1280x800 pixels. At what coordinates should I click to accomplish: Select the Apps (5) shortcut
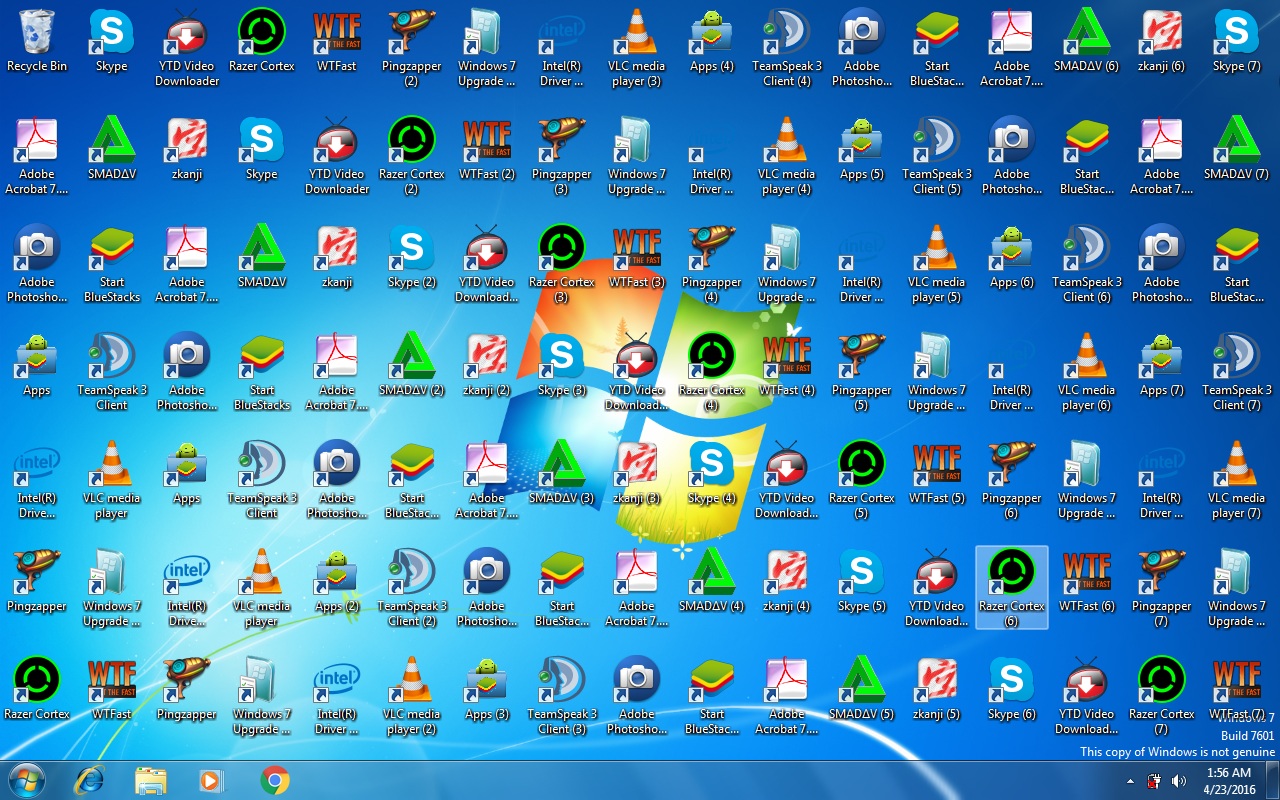[x=862, y=150]
